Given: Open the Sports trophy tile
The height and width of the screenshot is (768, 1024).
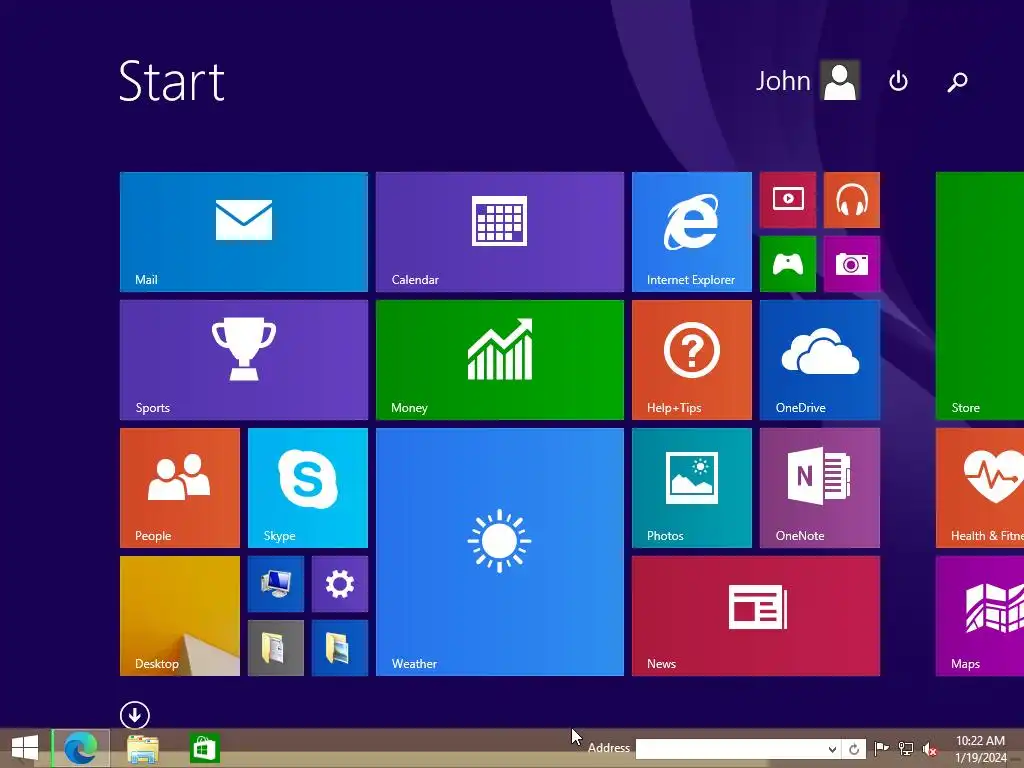Looking at the screenshot, I should (244, 360).
